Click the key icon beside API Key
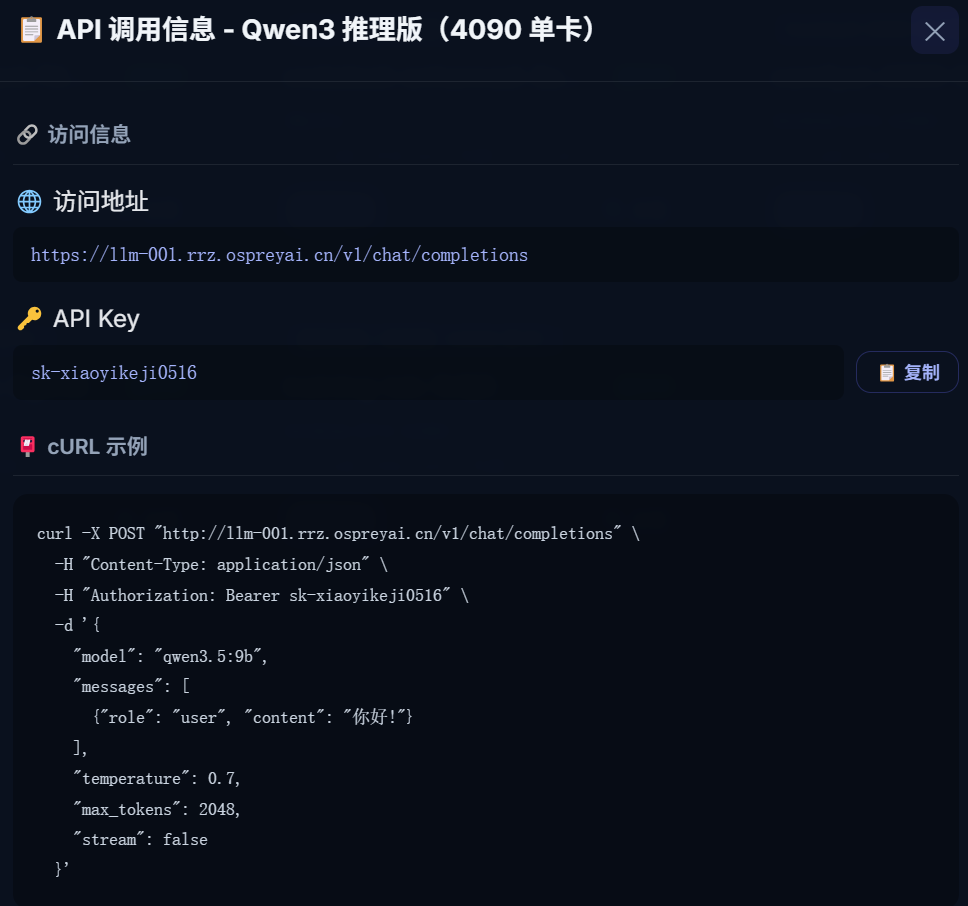This screenshot has width=968, height=906. pyautogui.click(x=29, y=318)
